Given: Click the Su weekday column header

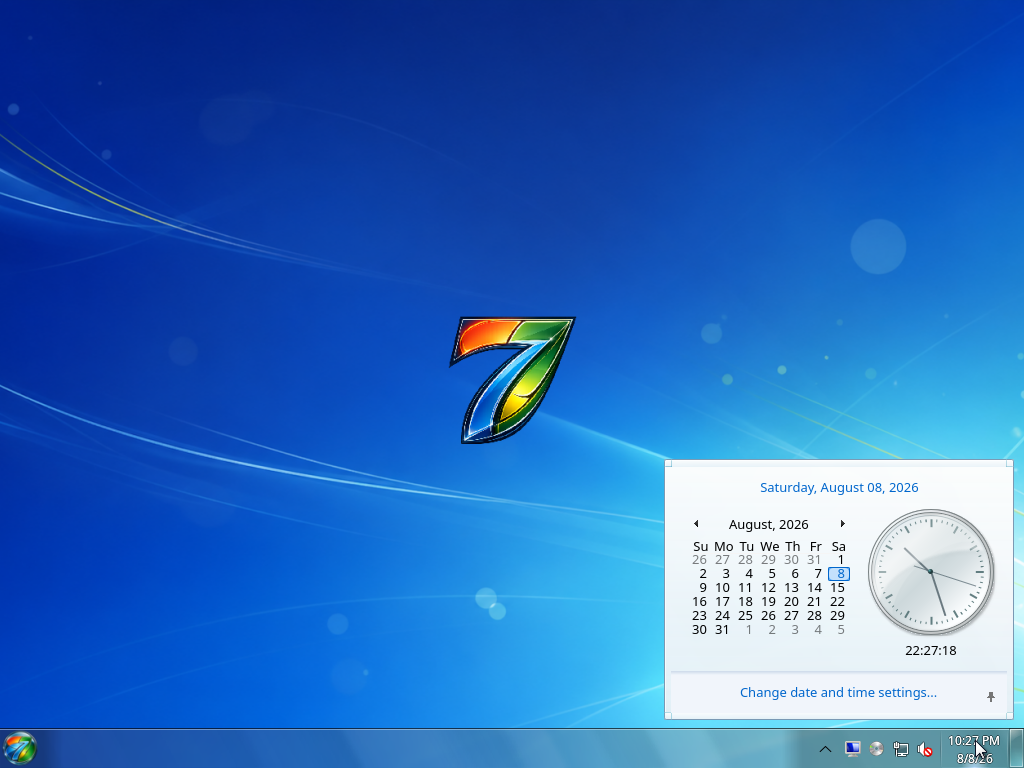Looking at the screenshot, I should click(701, 547).
